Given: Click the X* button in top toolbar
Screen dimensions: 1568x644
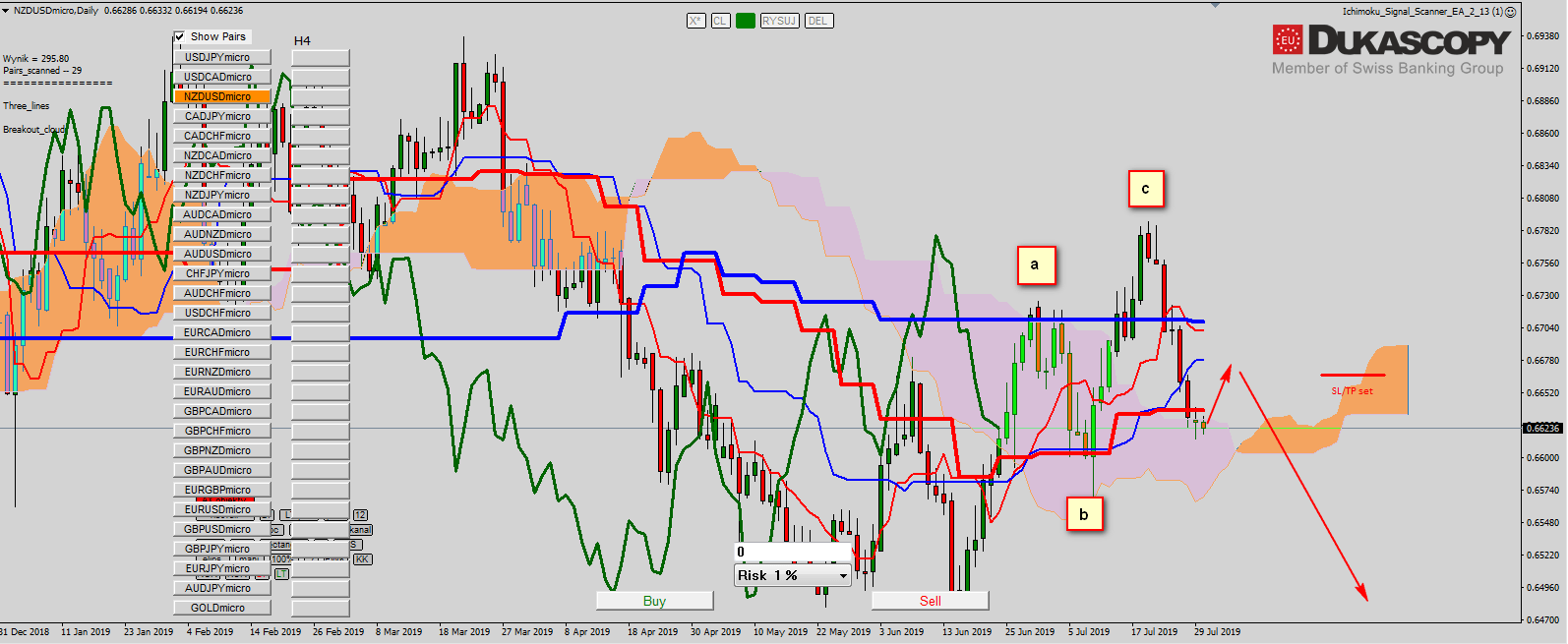Looking at the screenshot, I should [695, 21].
